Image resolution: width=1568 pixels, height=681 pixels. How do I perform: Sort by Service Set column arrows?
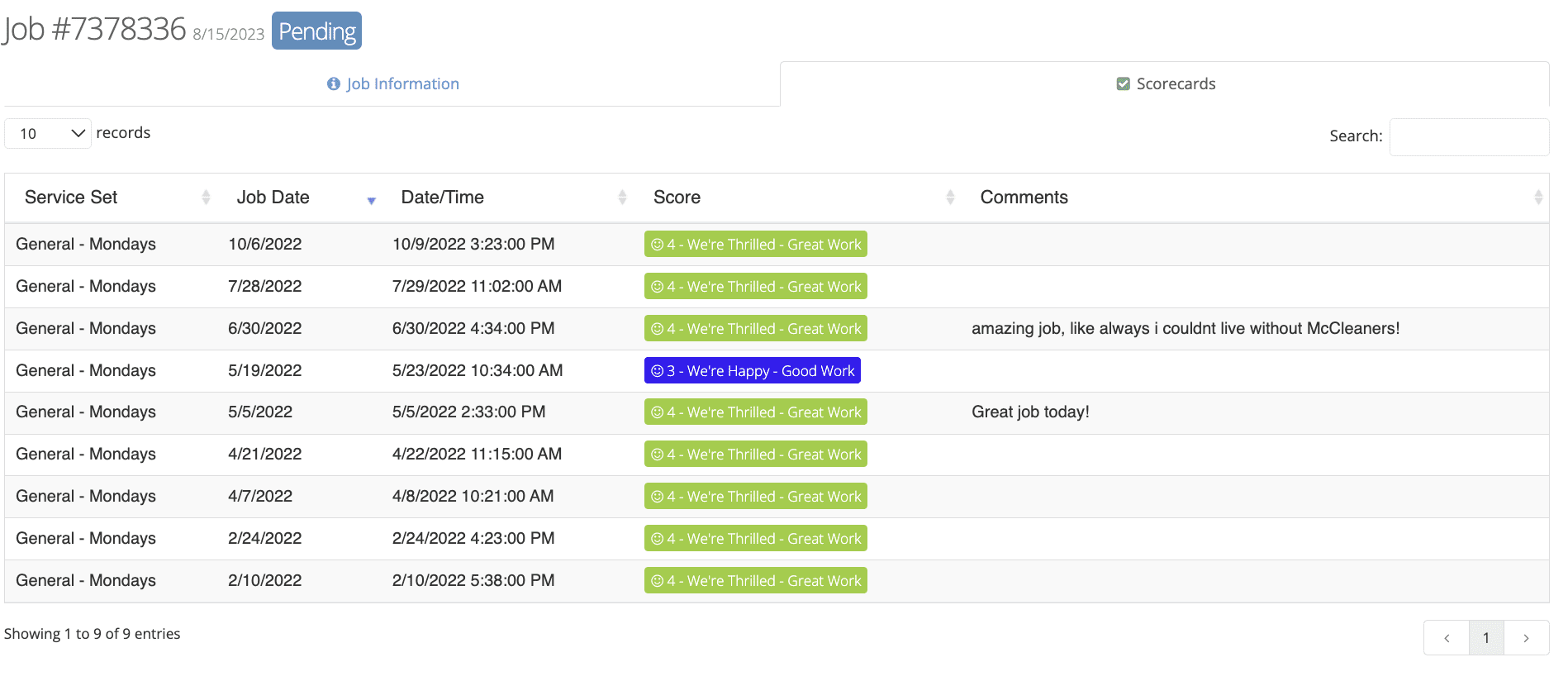click(x=206, y=198)
